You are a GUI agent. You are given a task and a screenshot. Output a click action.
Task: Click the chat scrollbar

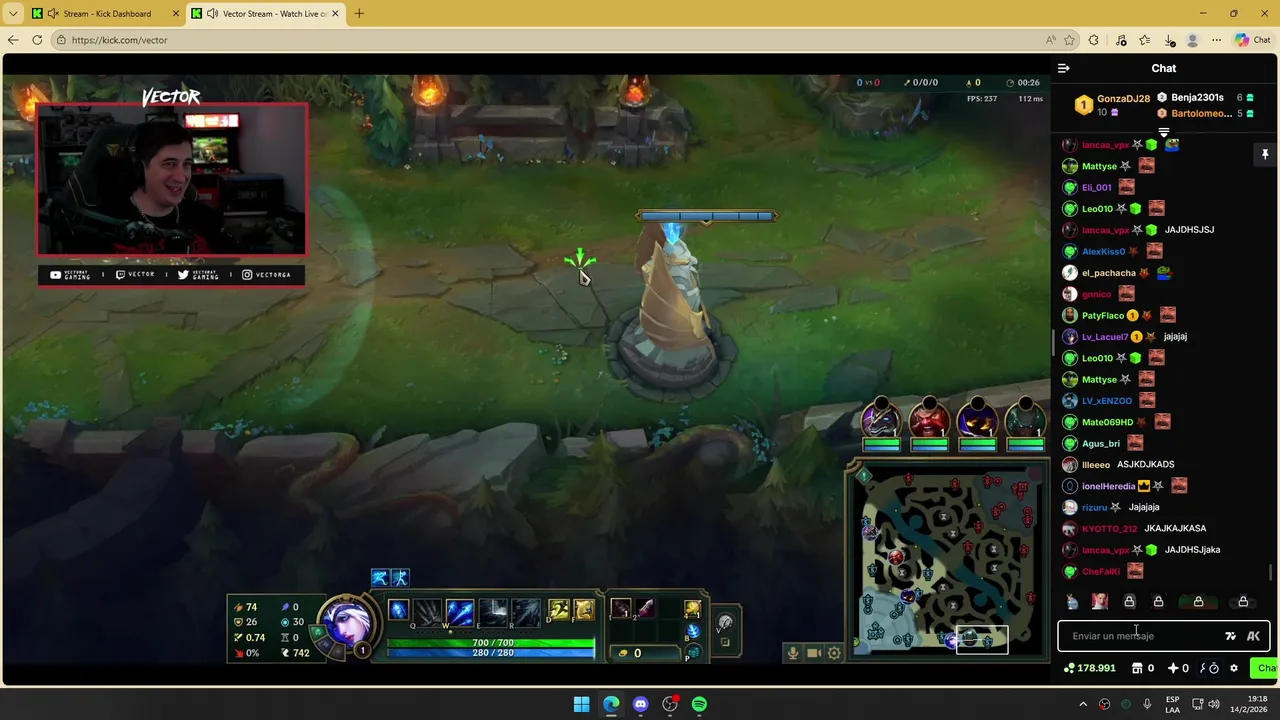pos(1272,572)
